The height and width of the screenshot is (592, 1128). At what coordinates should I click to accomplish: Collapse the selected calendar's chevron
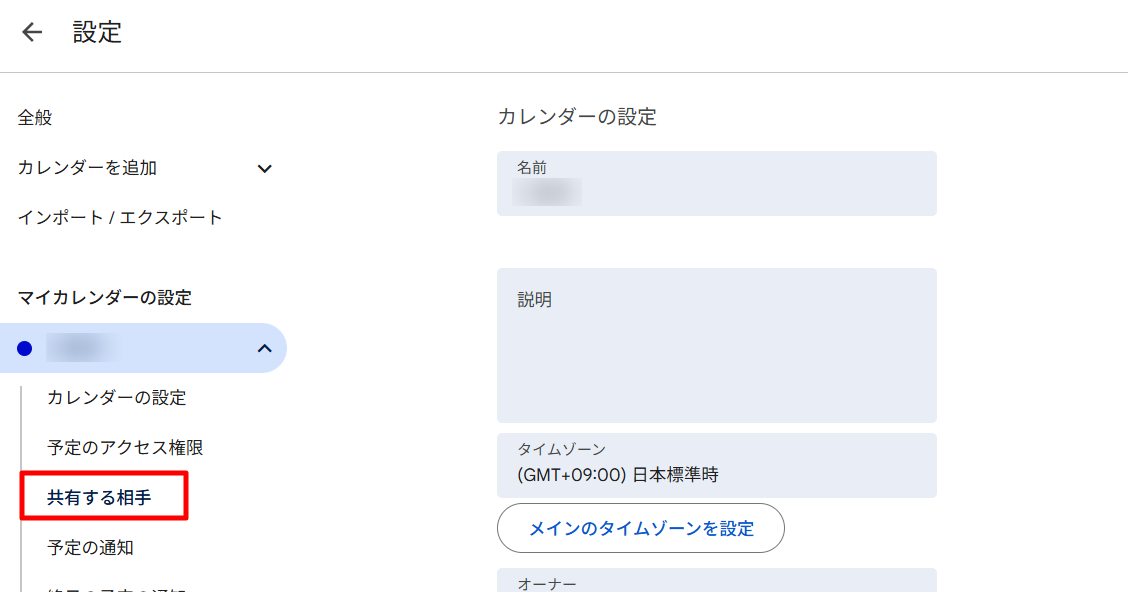pyautogui.click(x=265, y=348)
